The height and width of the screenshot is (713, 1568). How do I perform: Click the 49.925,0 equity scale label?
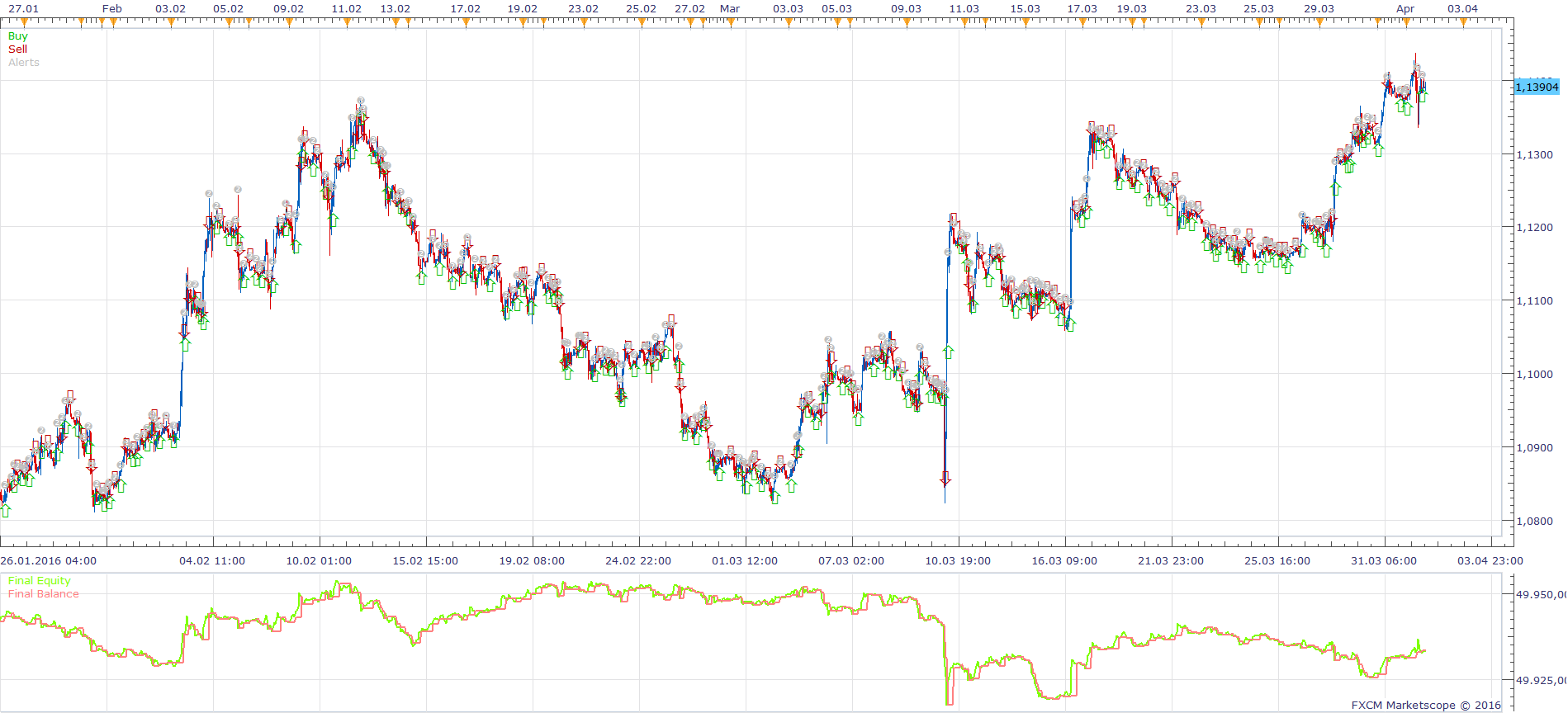click(1542, 681)
